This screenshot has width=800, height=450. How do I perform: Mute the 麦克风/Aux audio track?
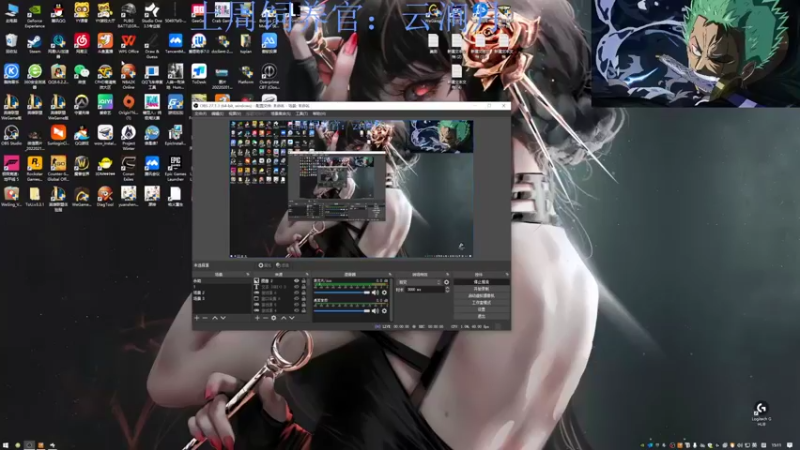tap(375, 293)
